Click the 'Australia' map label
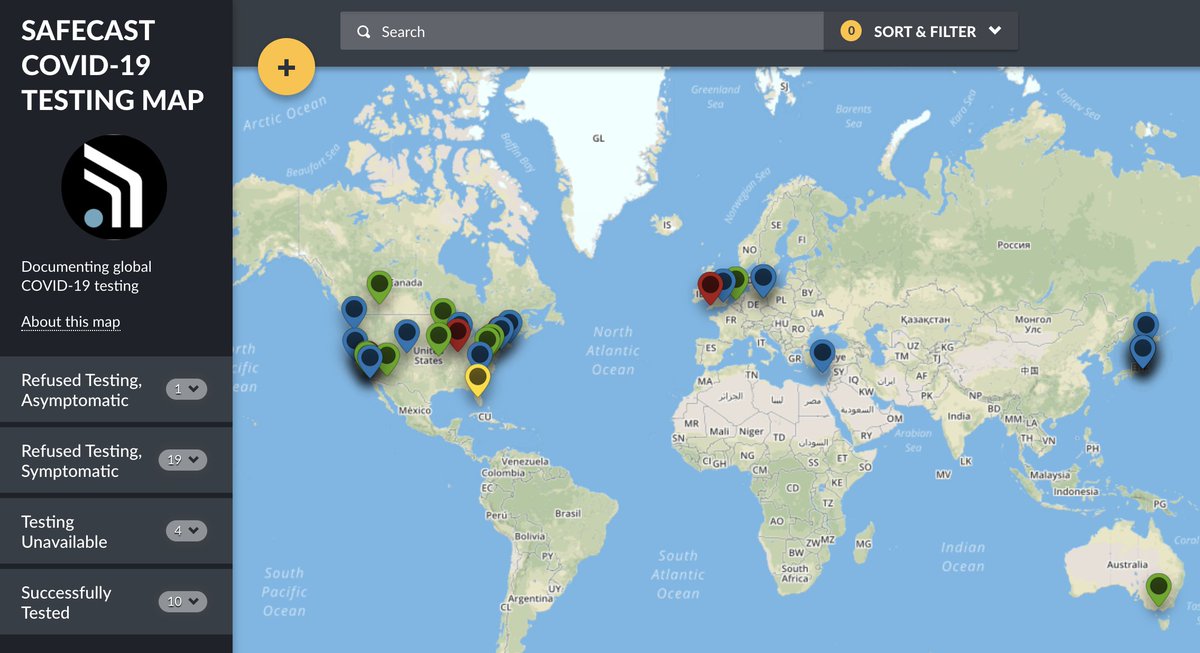 (x=1127, y=565)
